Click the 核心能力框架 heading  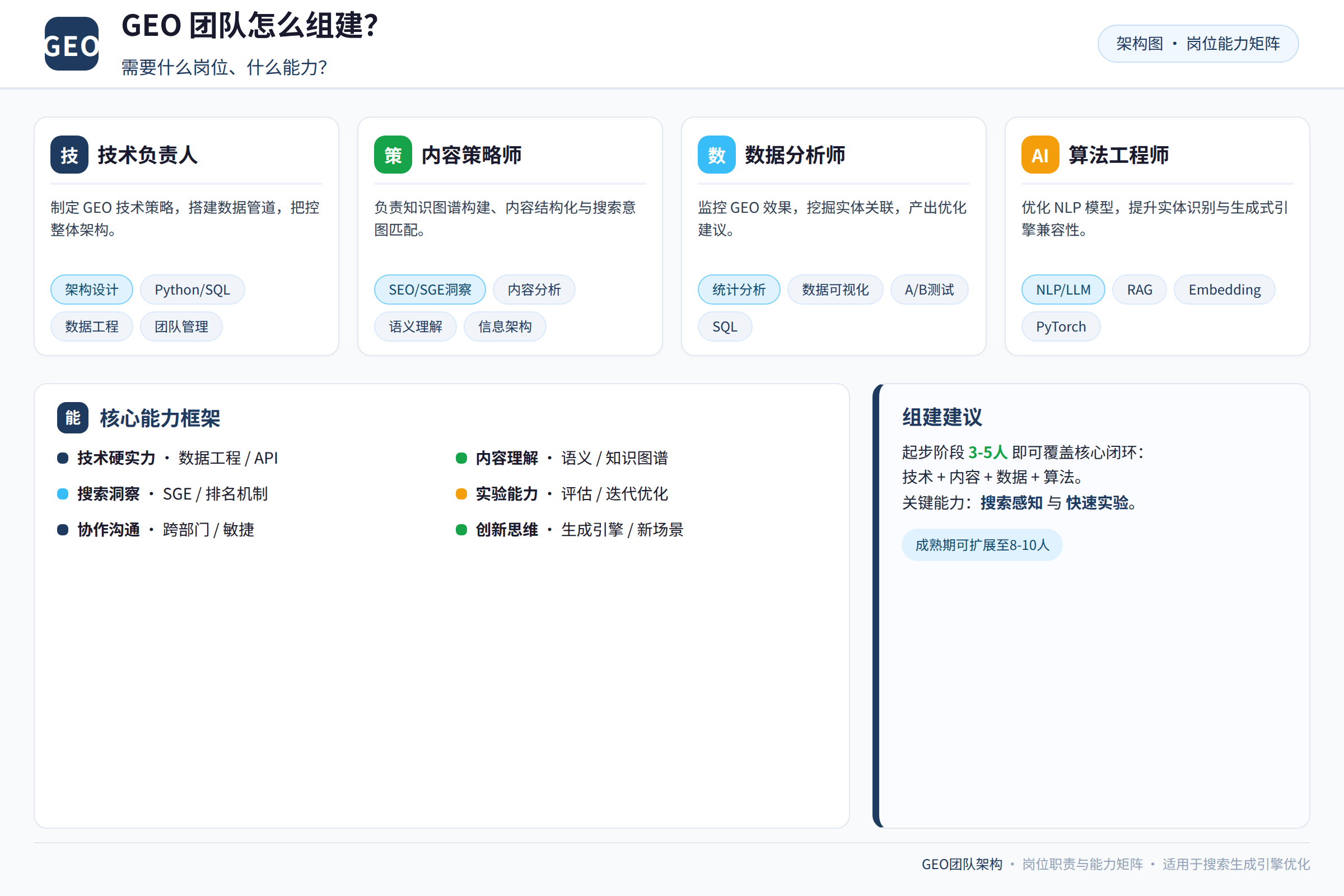(160, 418)
